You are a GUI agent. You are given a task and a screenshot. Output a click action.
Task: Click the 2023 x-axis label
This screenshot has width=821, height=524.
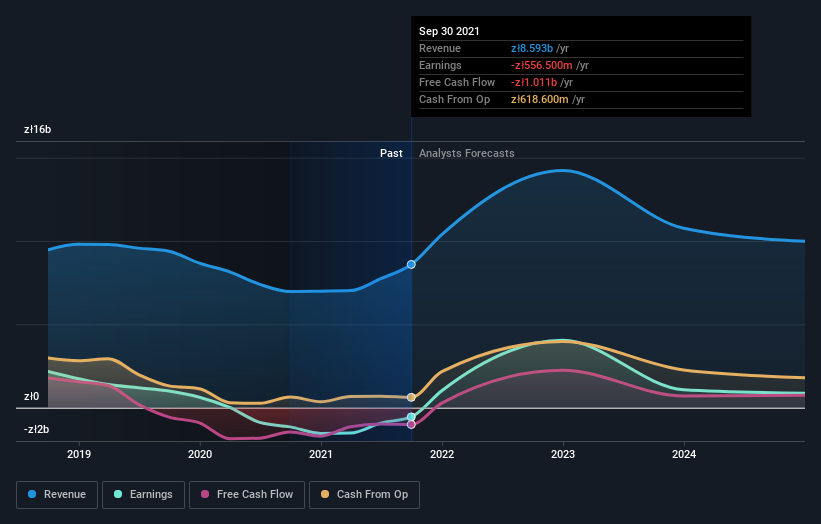pos(563,454)
